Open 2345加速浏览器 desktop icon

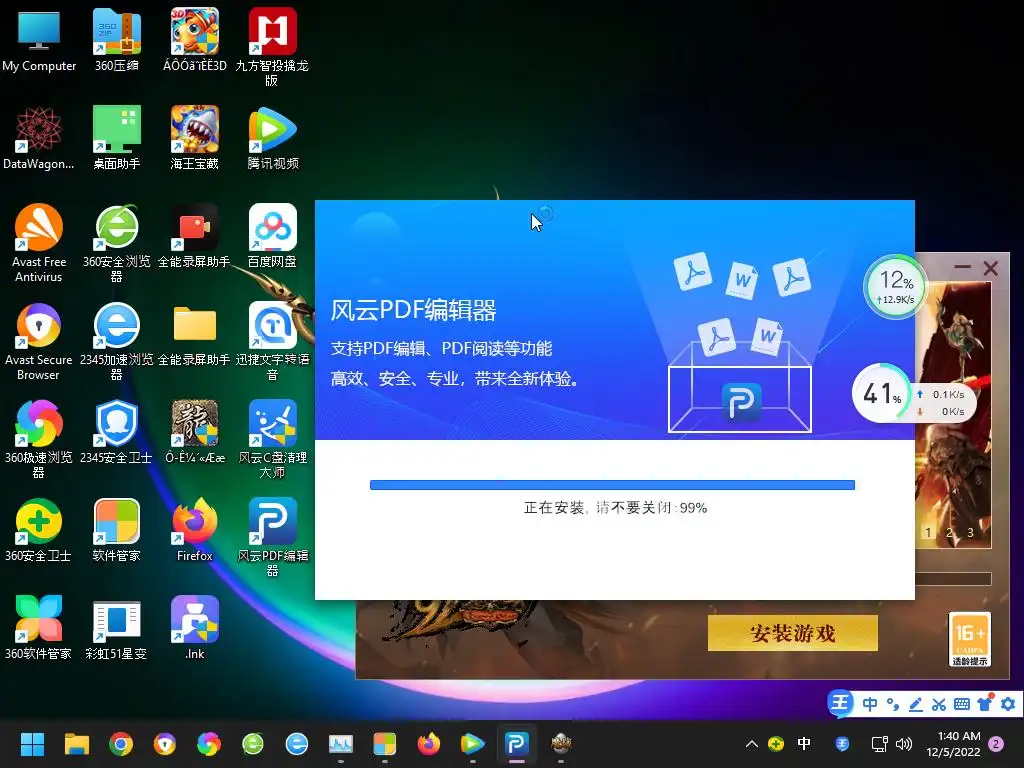(116, 341)
